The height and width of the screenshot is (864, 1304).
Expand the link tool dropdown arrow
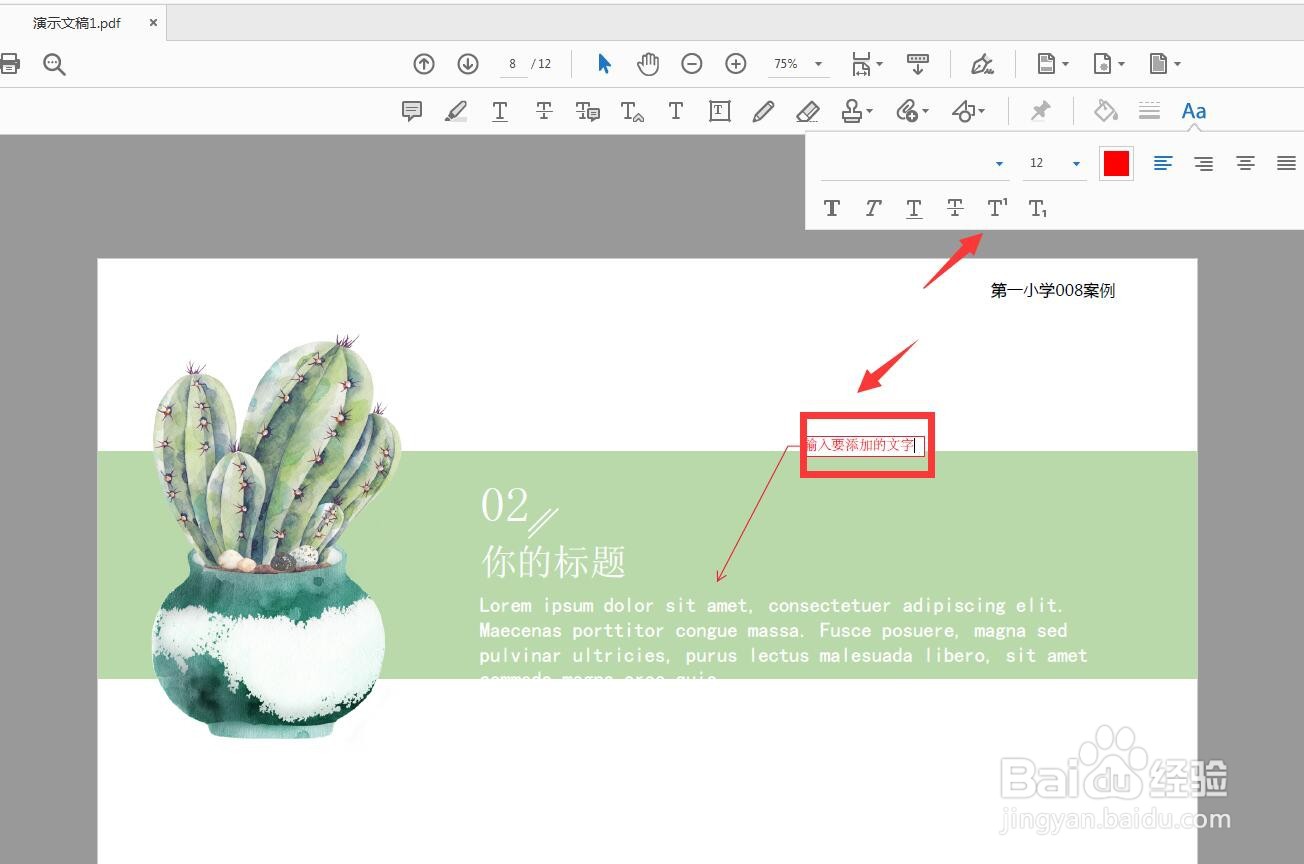point(924,111)
